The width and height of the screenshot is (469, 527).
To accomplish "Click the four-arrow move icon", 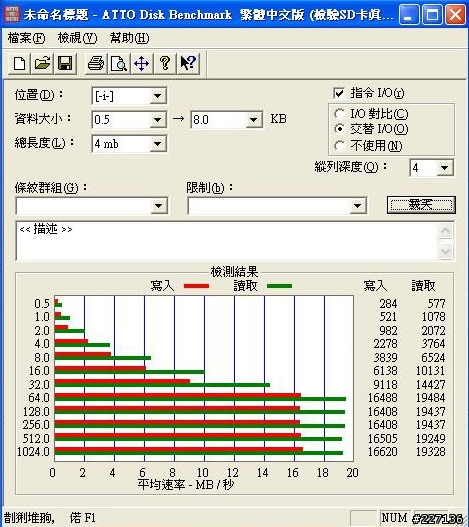I will (142, 63).
